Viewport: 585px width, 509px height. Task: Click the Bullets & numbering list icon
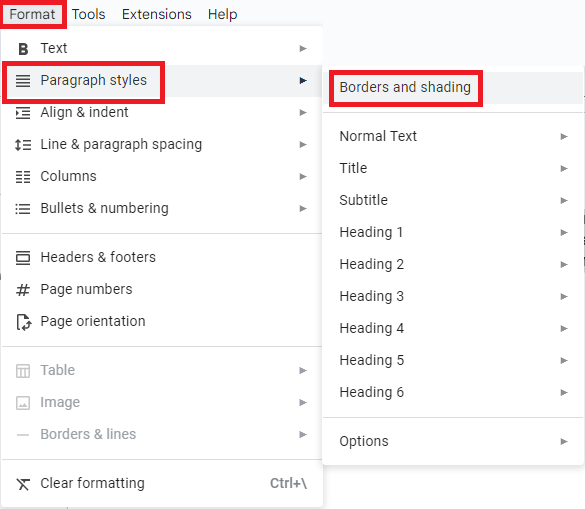pos(23,209)
